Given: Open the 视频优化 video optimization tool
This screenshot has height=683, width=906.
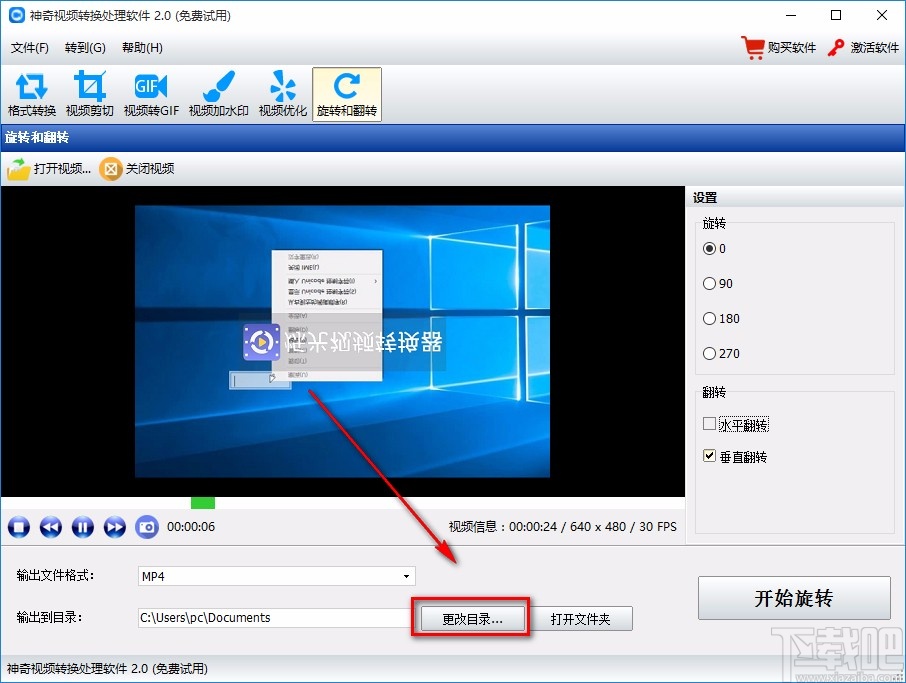Looking at the screenshot, I should pos(283,94).
